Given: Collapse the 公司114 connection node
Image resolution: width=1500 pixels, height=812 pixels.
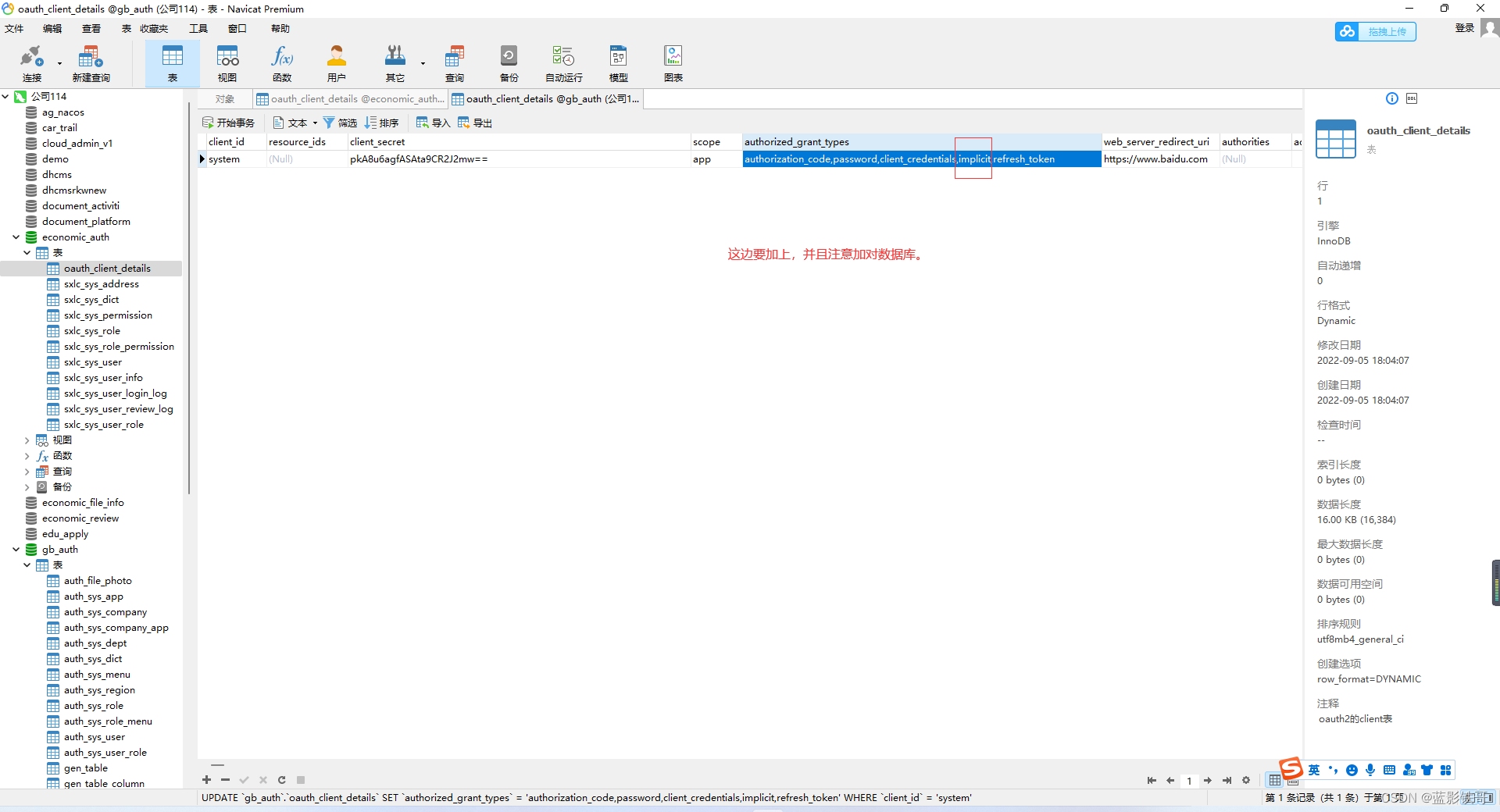Looking at the screenshot, I should tap(5, 96).
